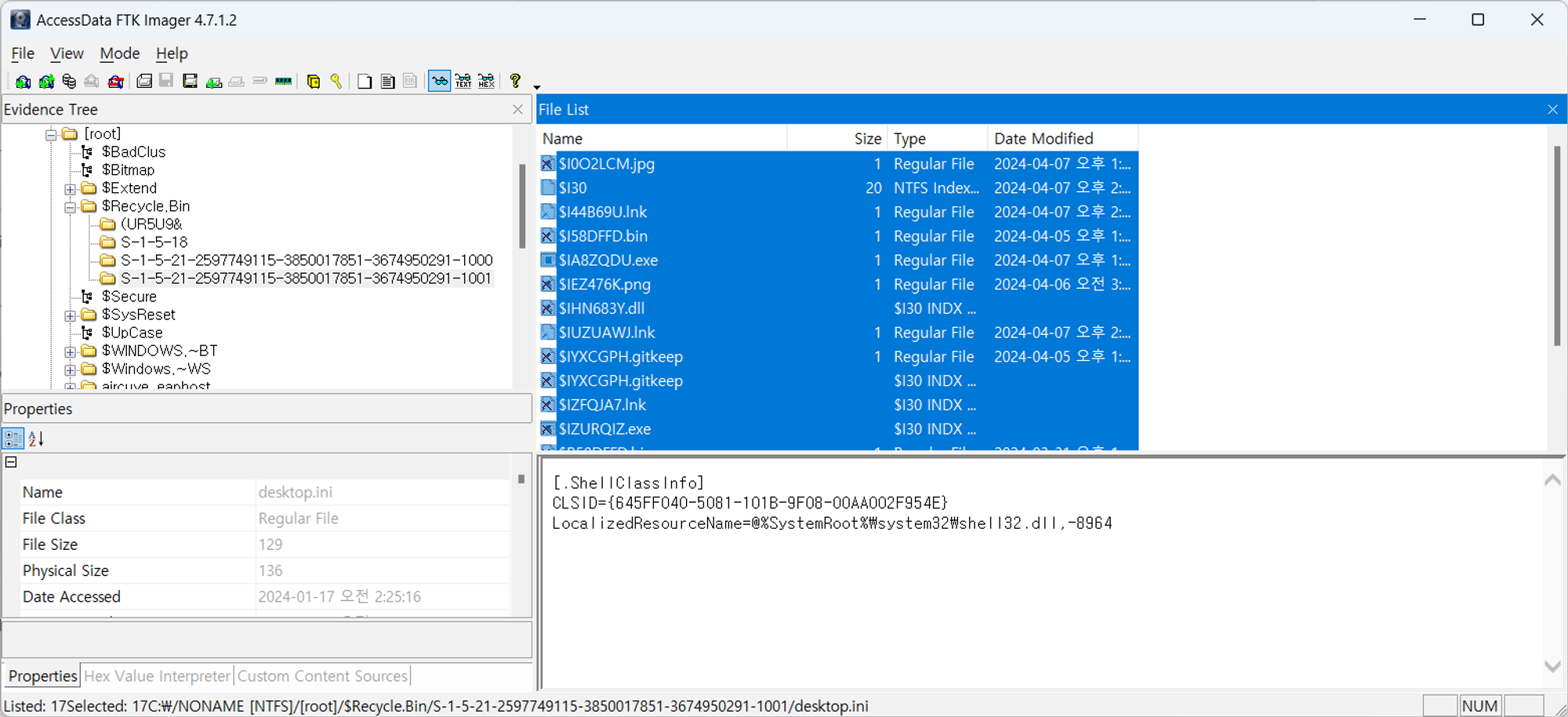Toggle automatic file preview glasses icon
This screenshot has width=1568, height=717.
coord(440,81)
